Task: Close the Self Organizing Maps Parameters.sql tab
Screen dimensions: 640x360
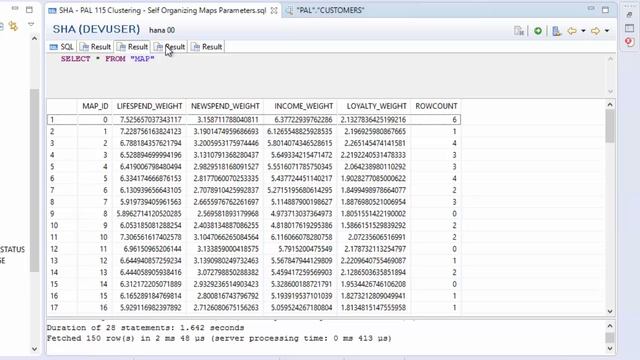Action: [274, 11]
